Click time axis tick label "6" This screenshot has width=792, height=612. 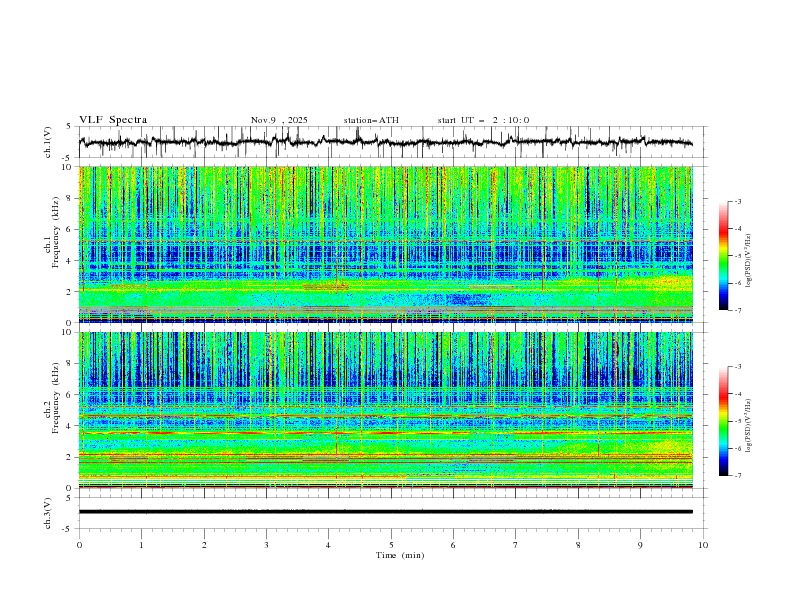[x=453, y=545]
